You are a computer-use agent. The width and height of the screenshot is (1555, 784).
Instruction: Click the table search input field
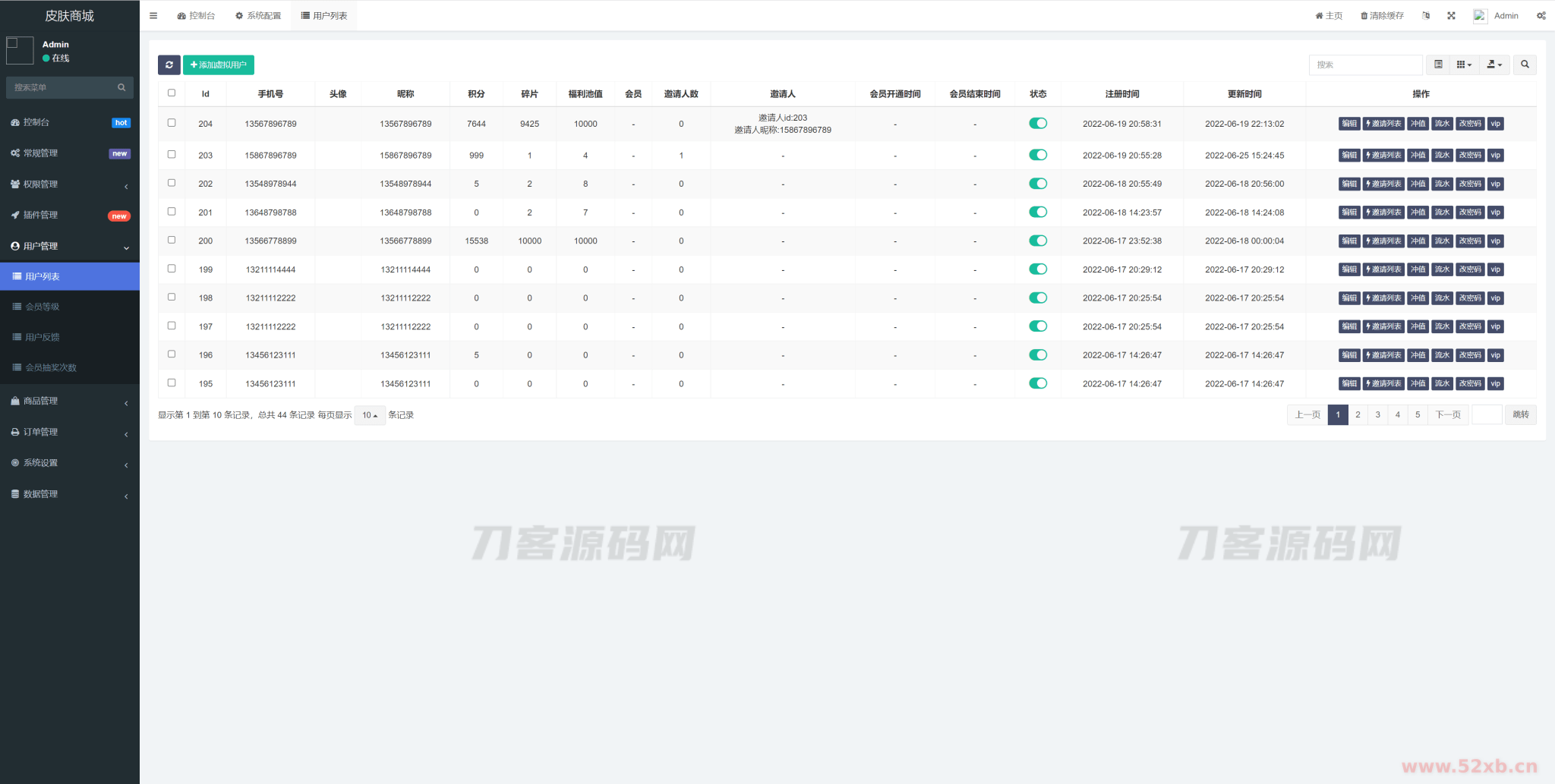1364,65
